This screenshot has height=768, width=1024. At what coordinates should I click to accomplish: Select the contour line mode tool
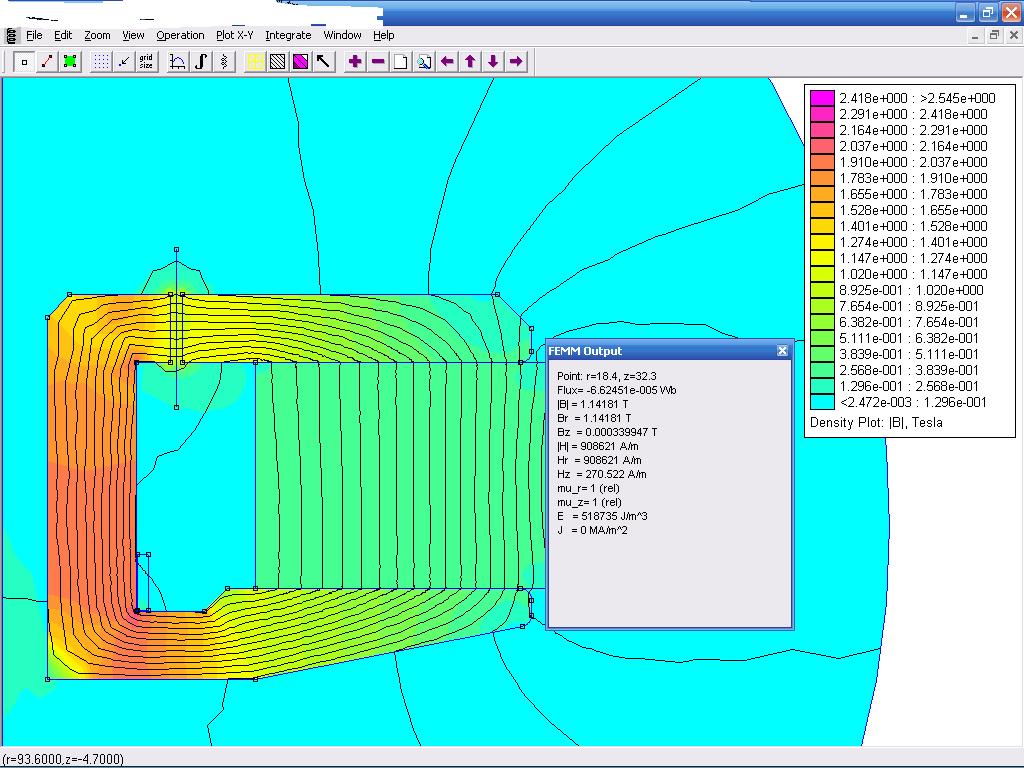(x=47, y=62)
